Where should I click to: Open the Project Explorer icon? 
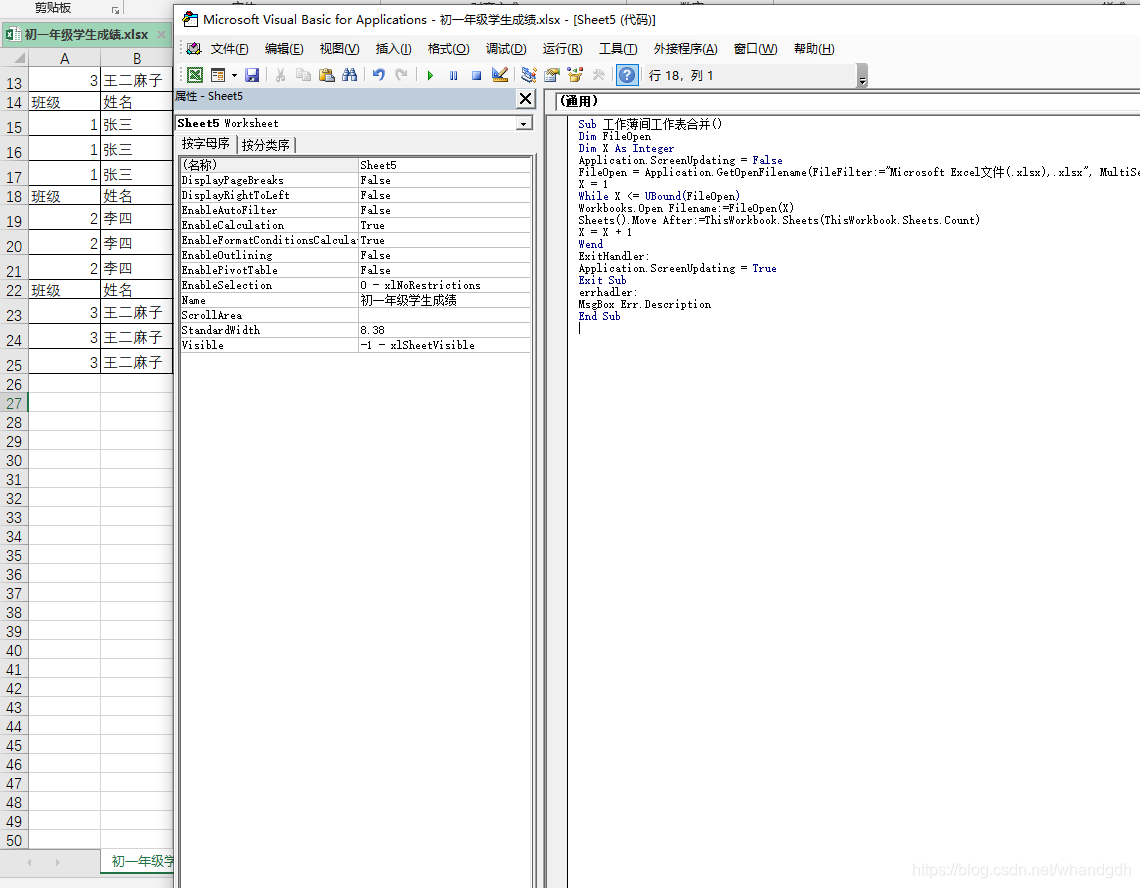coord(529,75)
